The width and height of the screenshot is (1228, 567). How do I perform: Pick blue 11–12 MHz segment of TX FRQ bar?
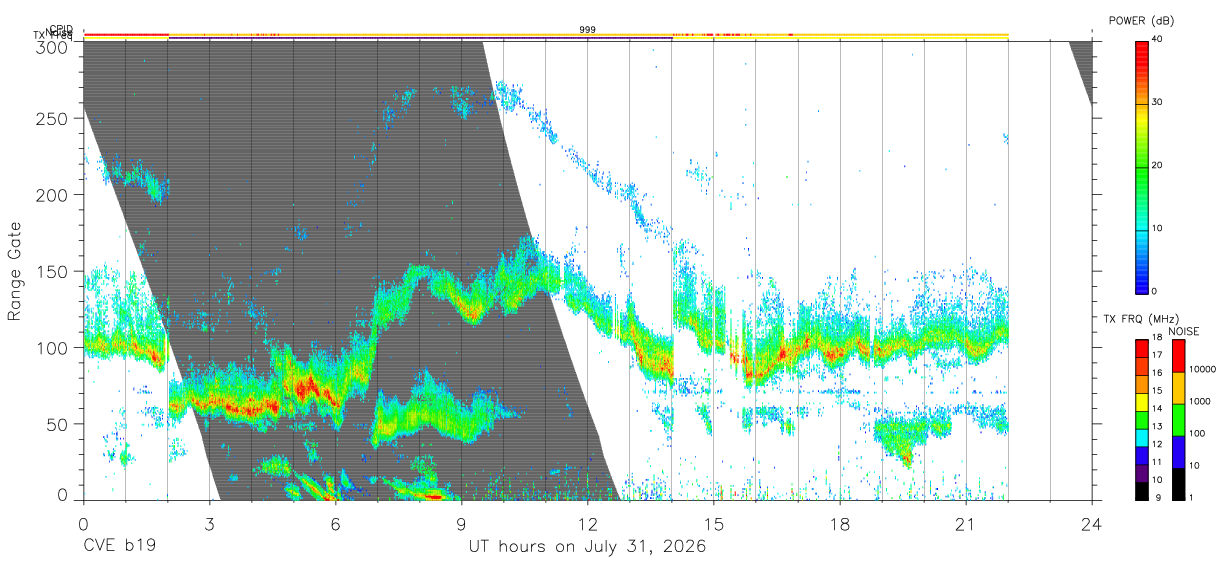point(1142,455)
